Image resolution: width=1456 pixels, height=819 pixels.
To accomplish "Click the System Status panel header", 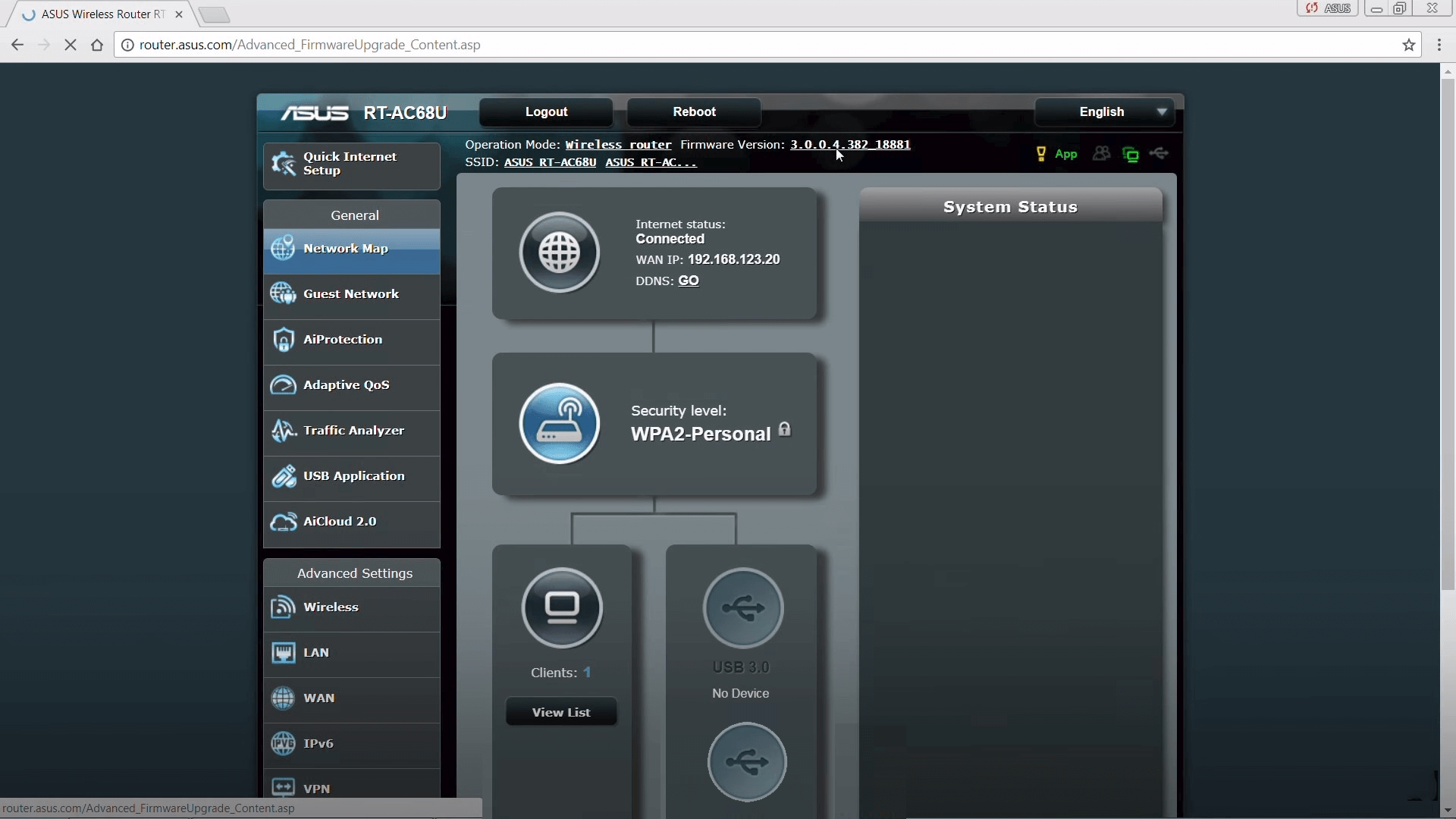I will [x=1011, y=206].
